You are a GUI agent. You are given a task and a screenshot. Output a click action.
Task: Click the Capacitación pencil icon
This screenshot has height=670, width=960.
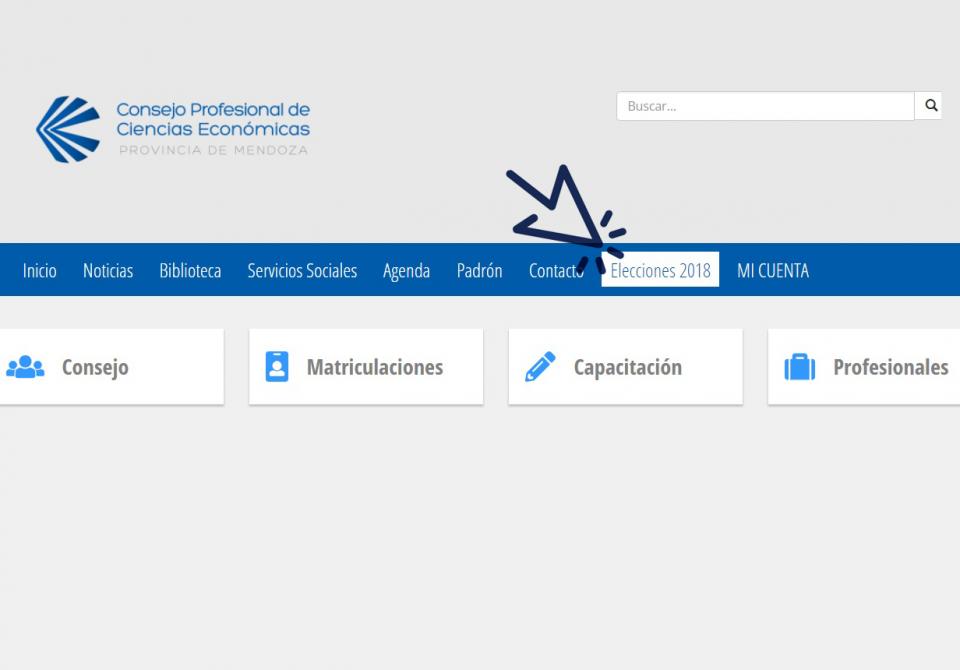pos(540,366)
